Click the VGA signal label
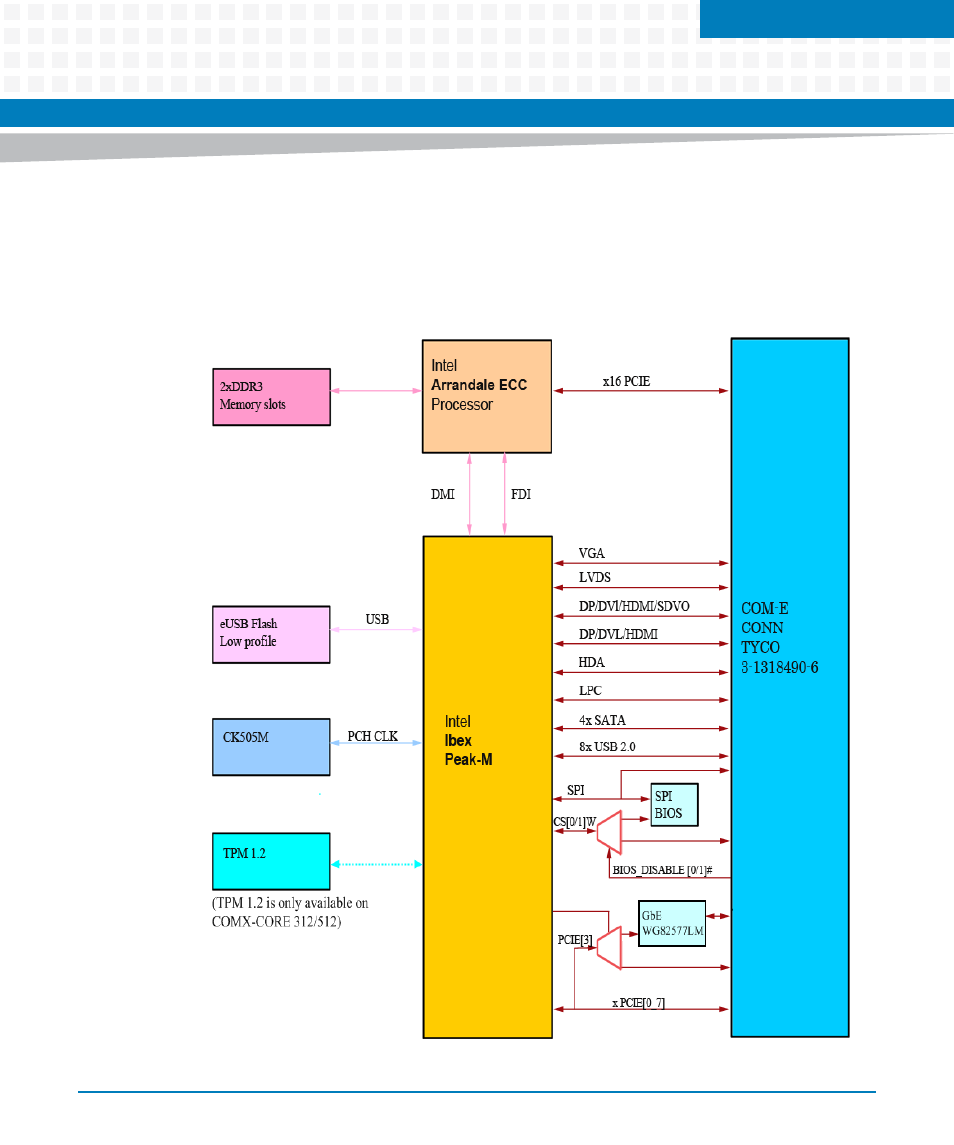The height and width of the screenshot is (1145, 954). (x=592, y=554)
